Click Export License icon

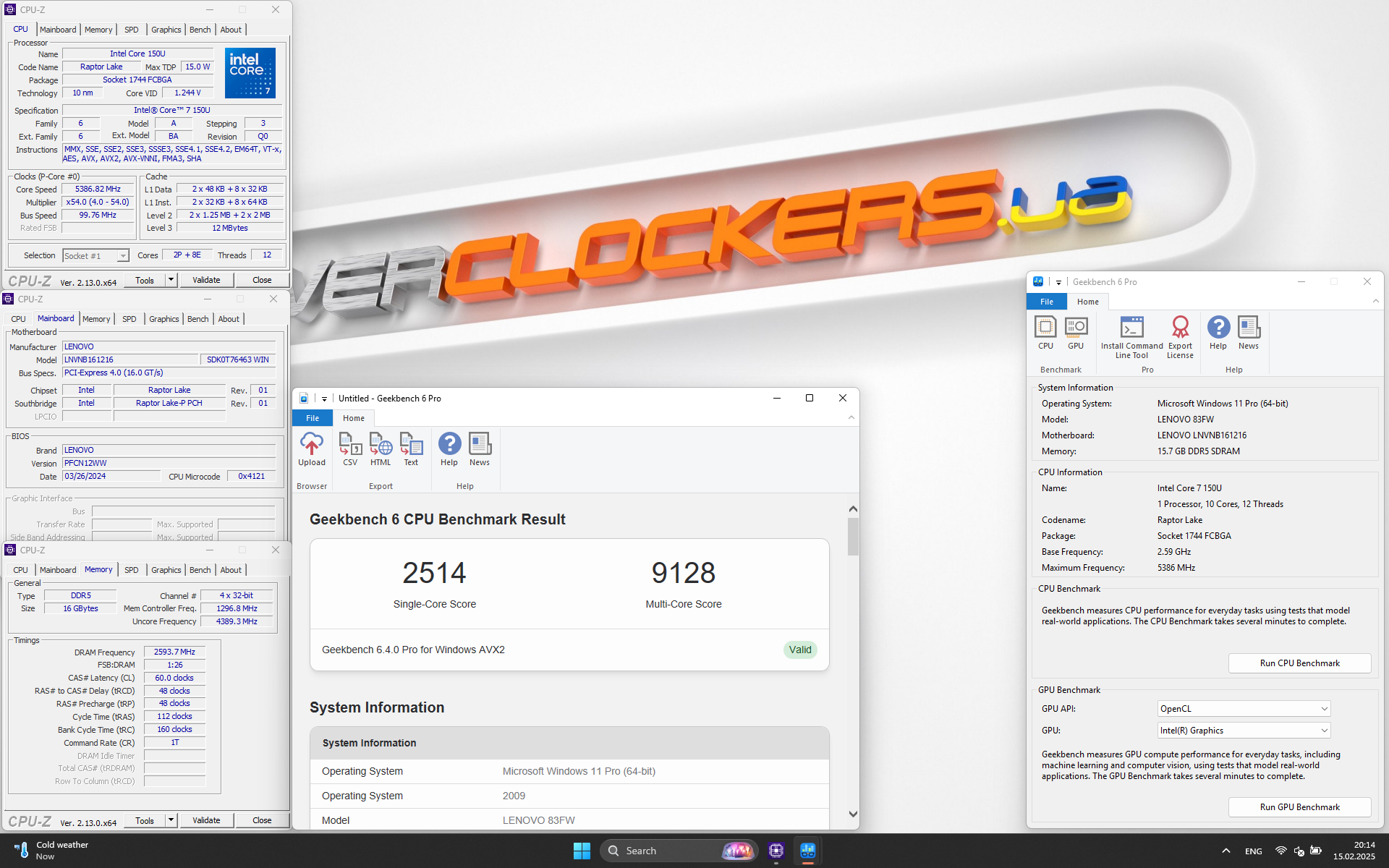click(x=1180, y=337)
